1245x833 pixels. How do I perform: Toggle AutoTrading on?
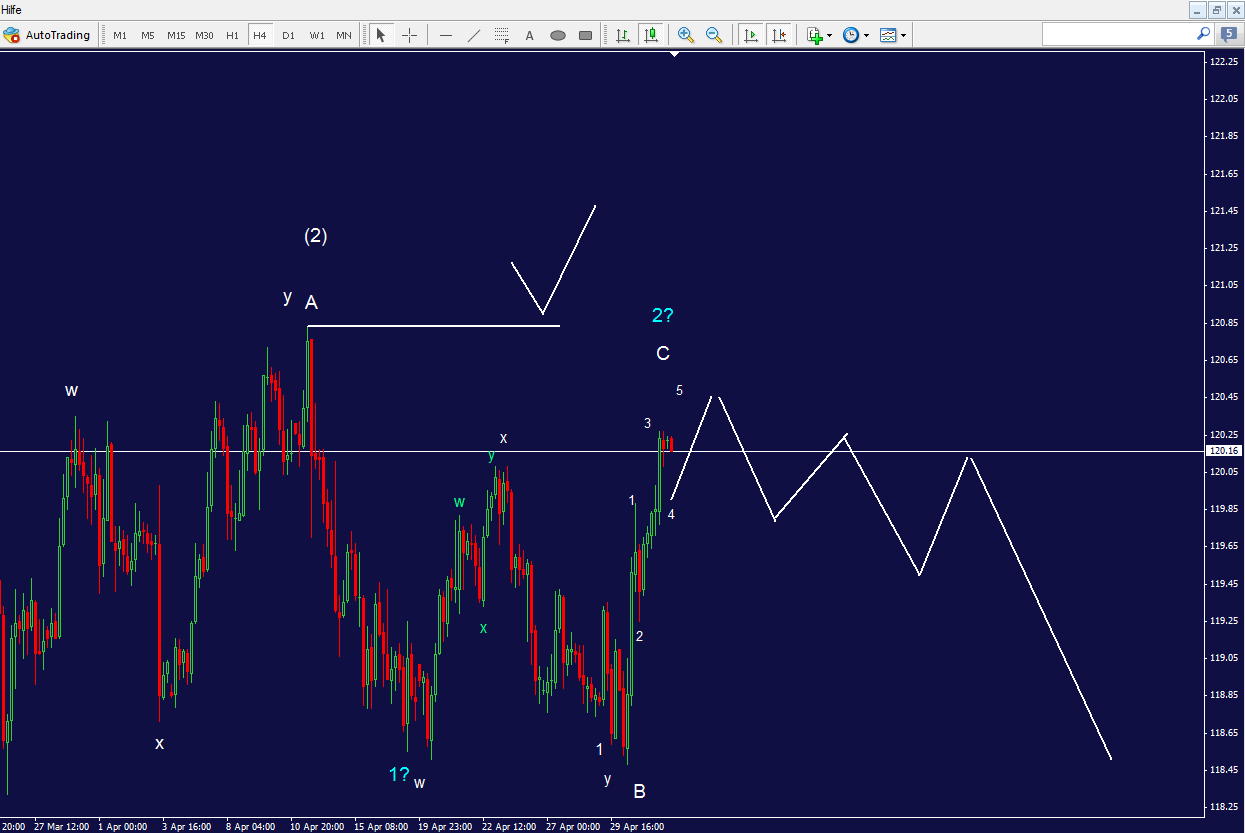pyautogui.click(x=48, y=34)
